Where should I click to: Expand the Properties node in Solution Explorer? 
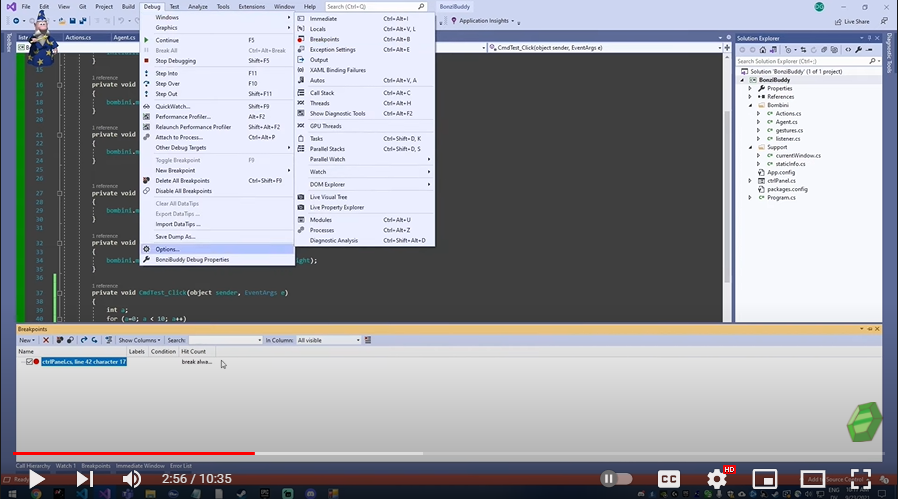[x=750, y=89]
